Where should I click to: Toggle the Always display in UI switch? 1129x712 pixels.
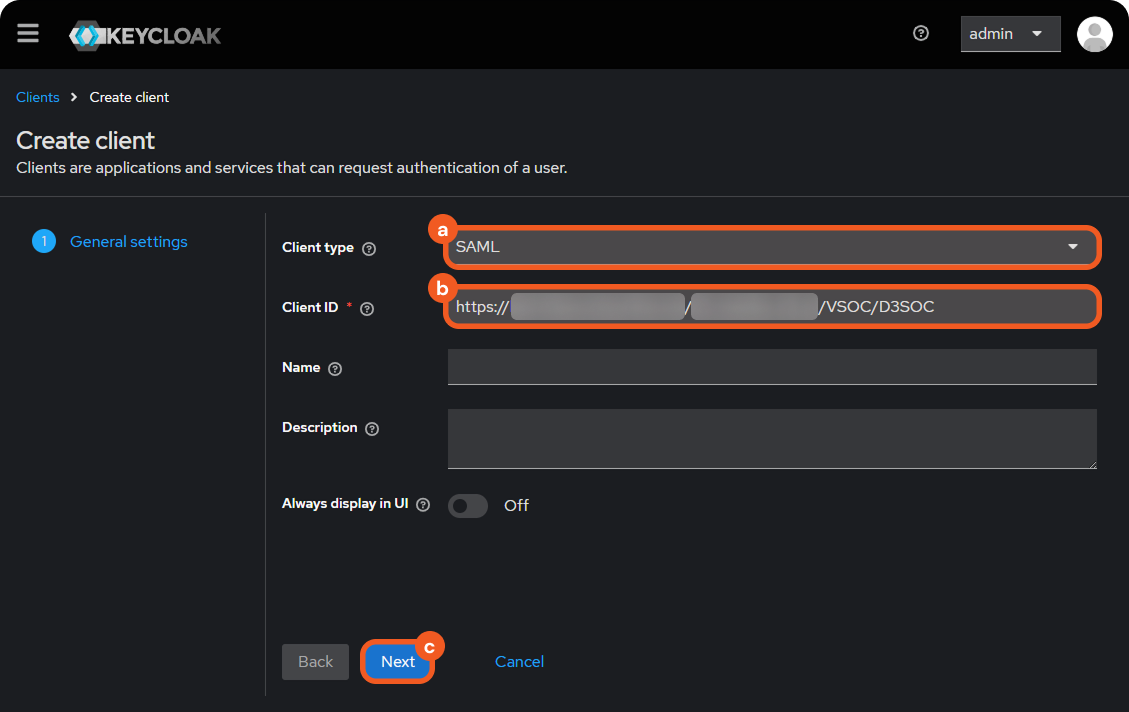[468, 506]
